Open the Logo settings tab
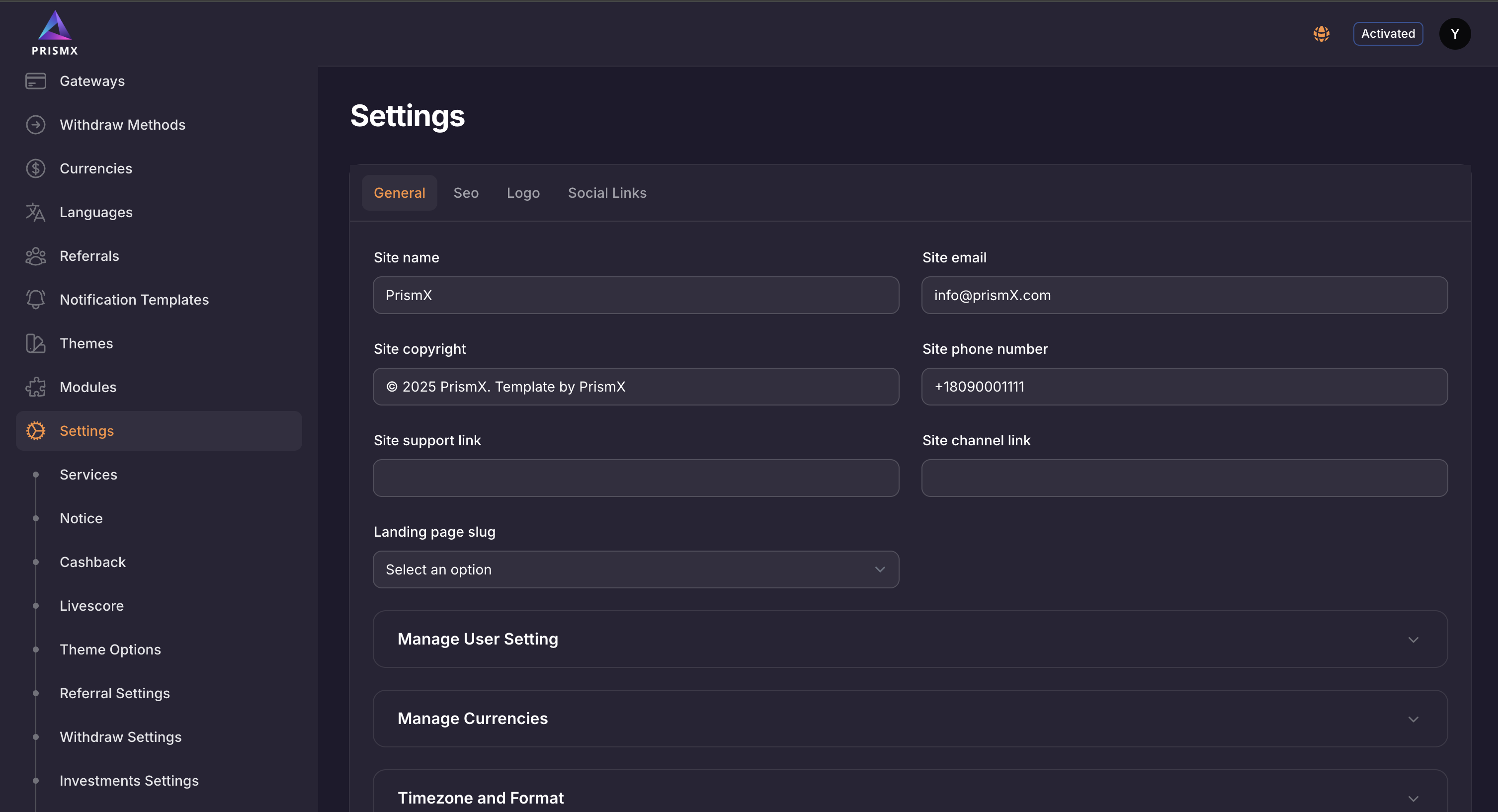Screen dimensions: 1498x812 coord(523,193)
